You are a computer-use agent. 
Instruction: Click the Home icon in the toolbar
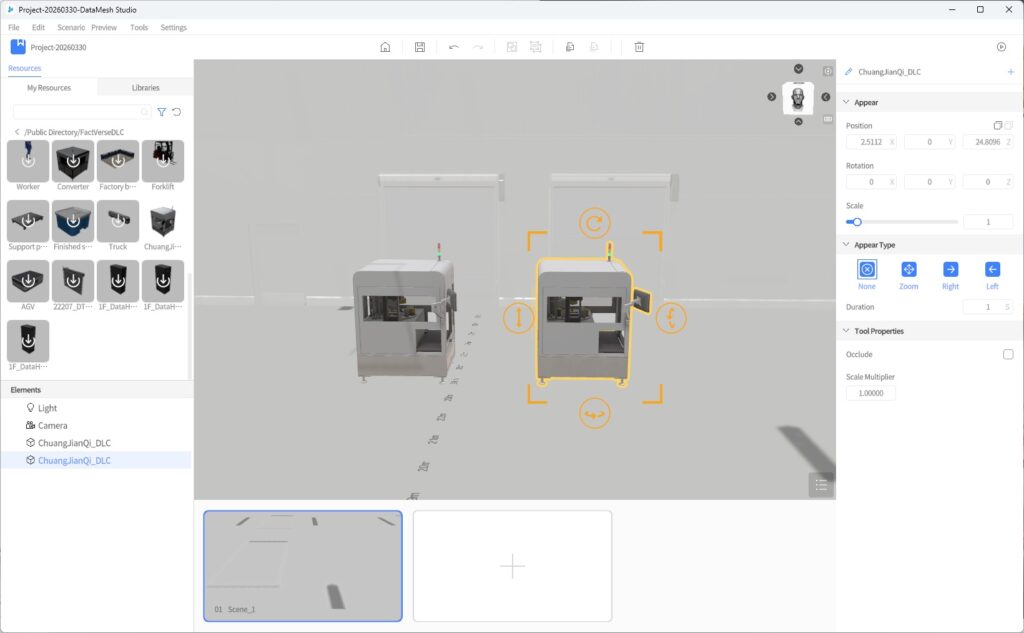tap(385, 46)
